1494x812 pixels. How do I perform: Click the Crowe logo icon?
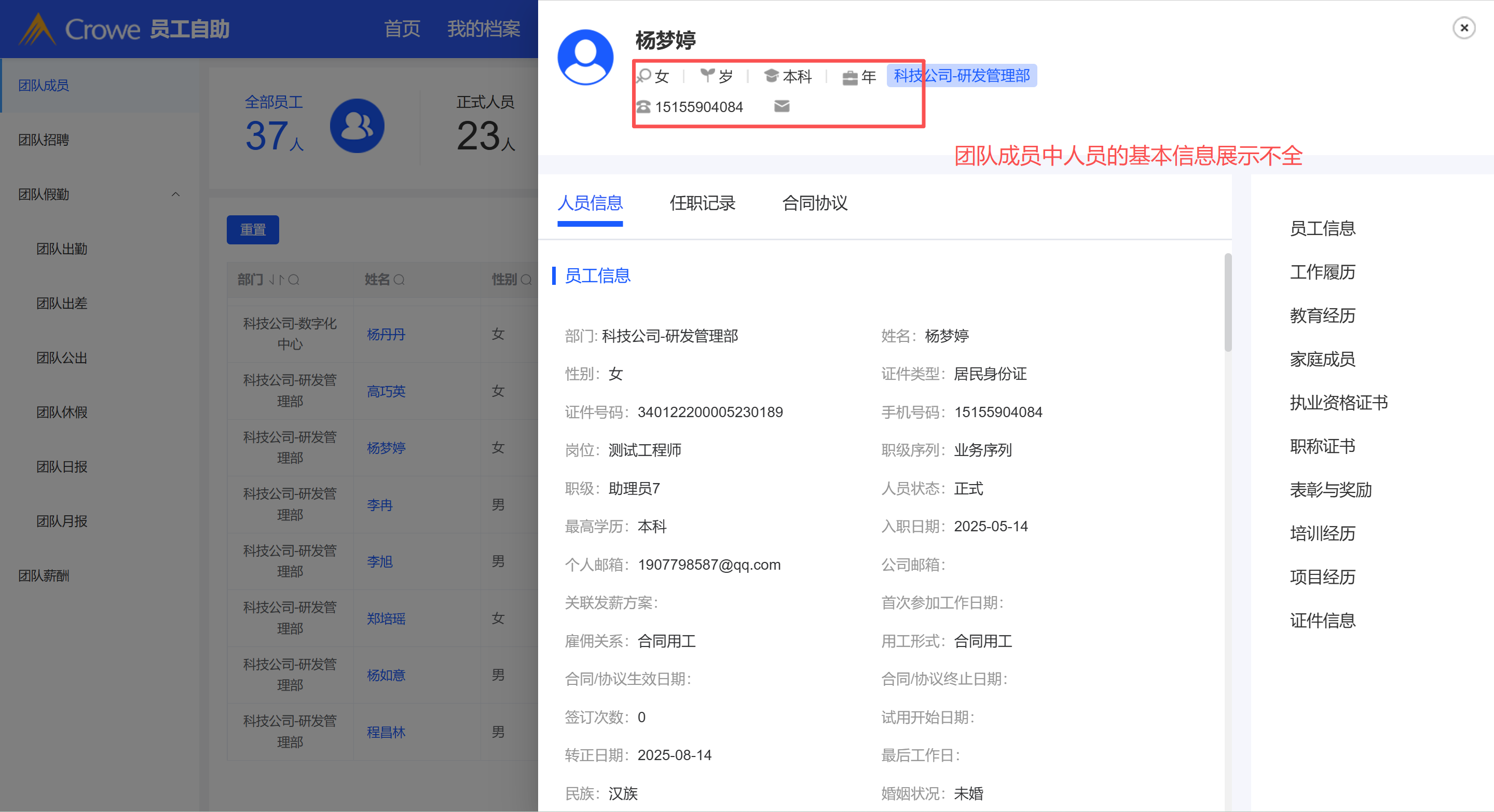coord(37,30)
